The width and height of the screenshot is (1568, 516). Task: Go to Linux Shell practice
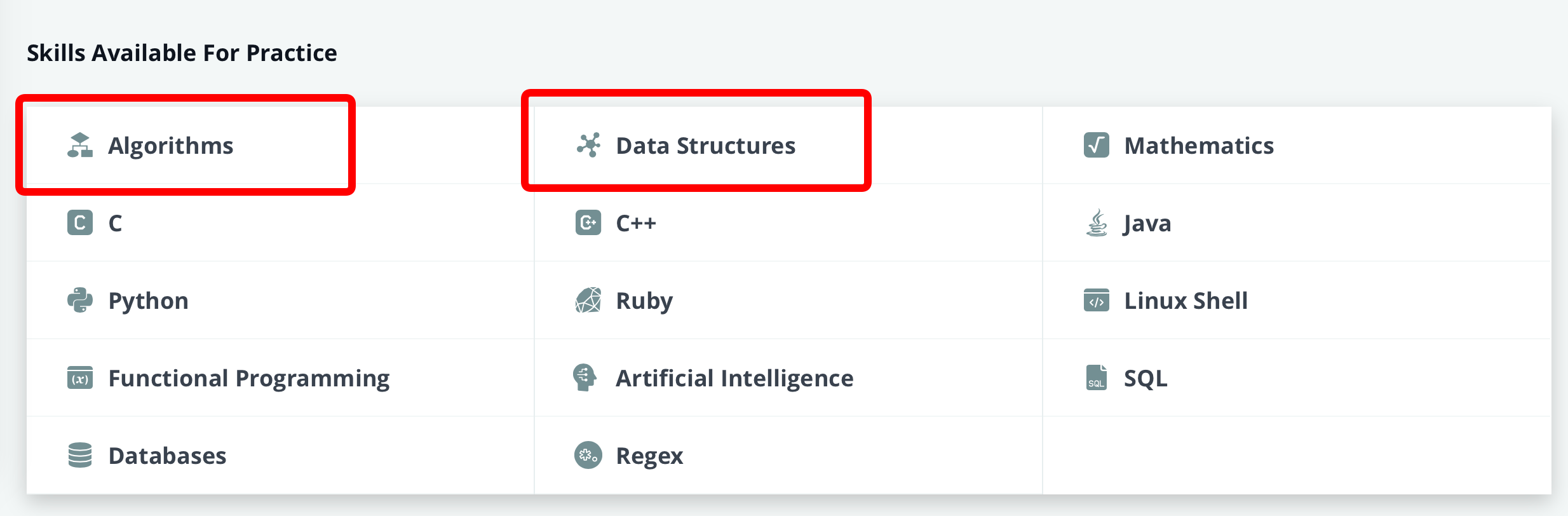pos(1186,301)
